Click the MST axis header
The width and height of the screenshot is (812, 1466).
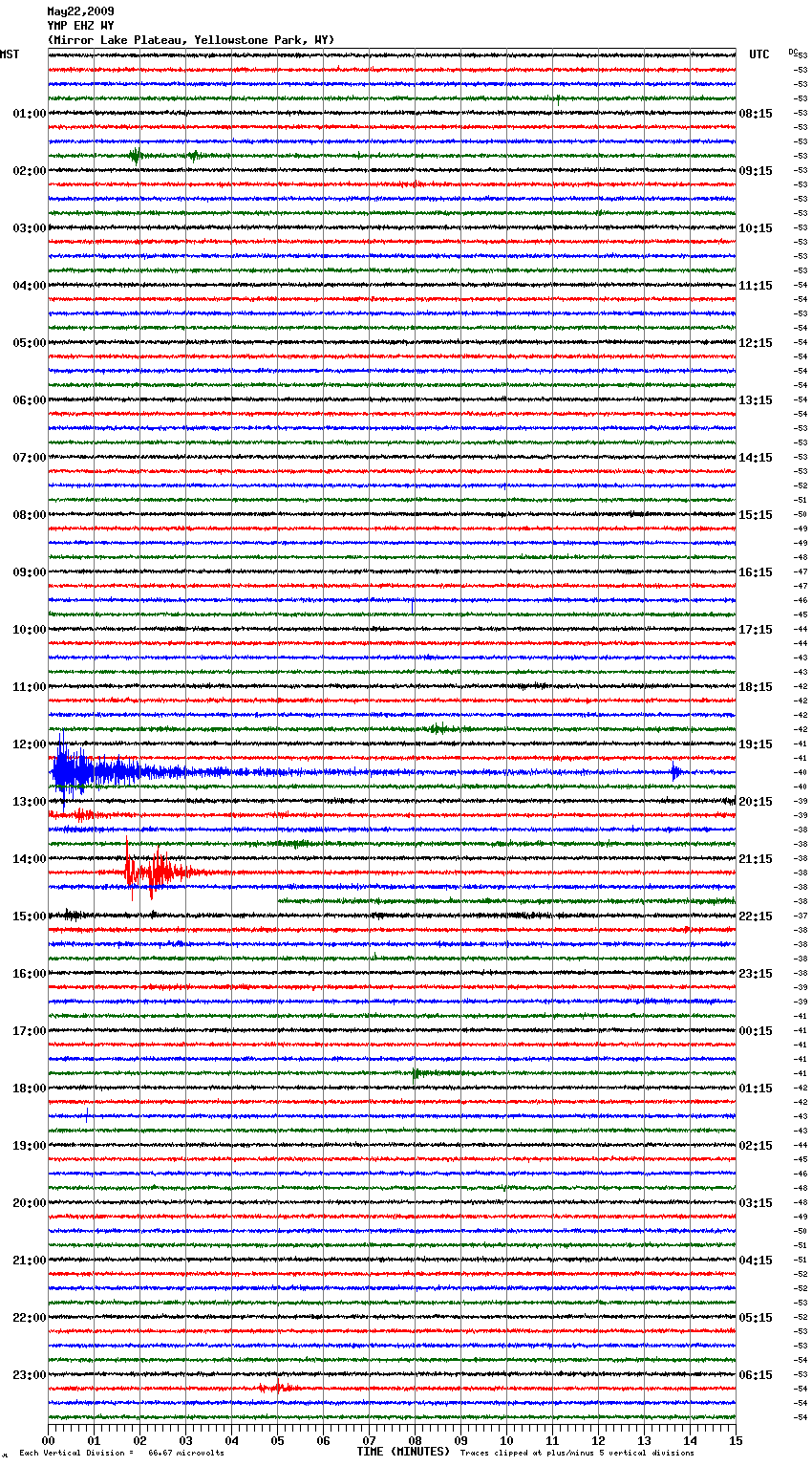click(10, 54)
